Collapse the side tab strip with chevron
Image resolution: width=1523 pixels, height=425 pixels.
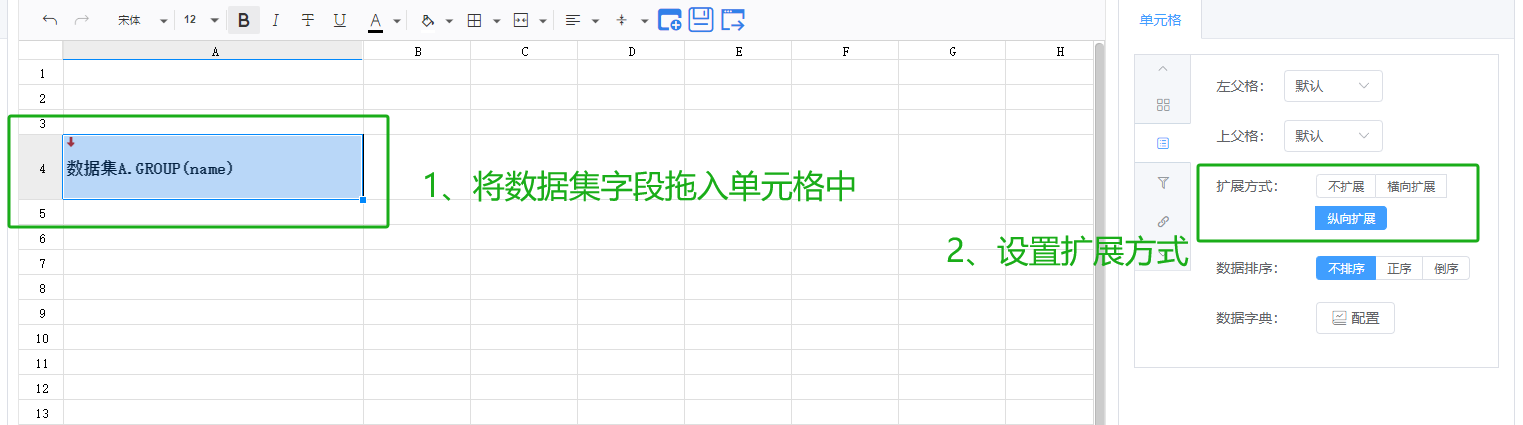pyautogui.click(x=1162, y=68)
